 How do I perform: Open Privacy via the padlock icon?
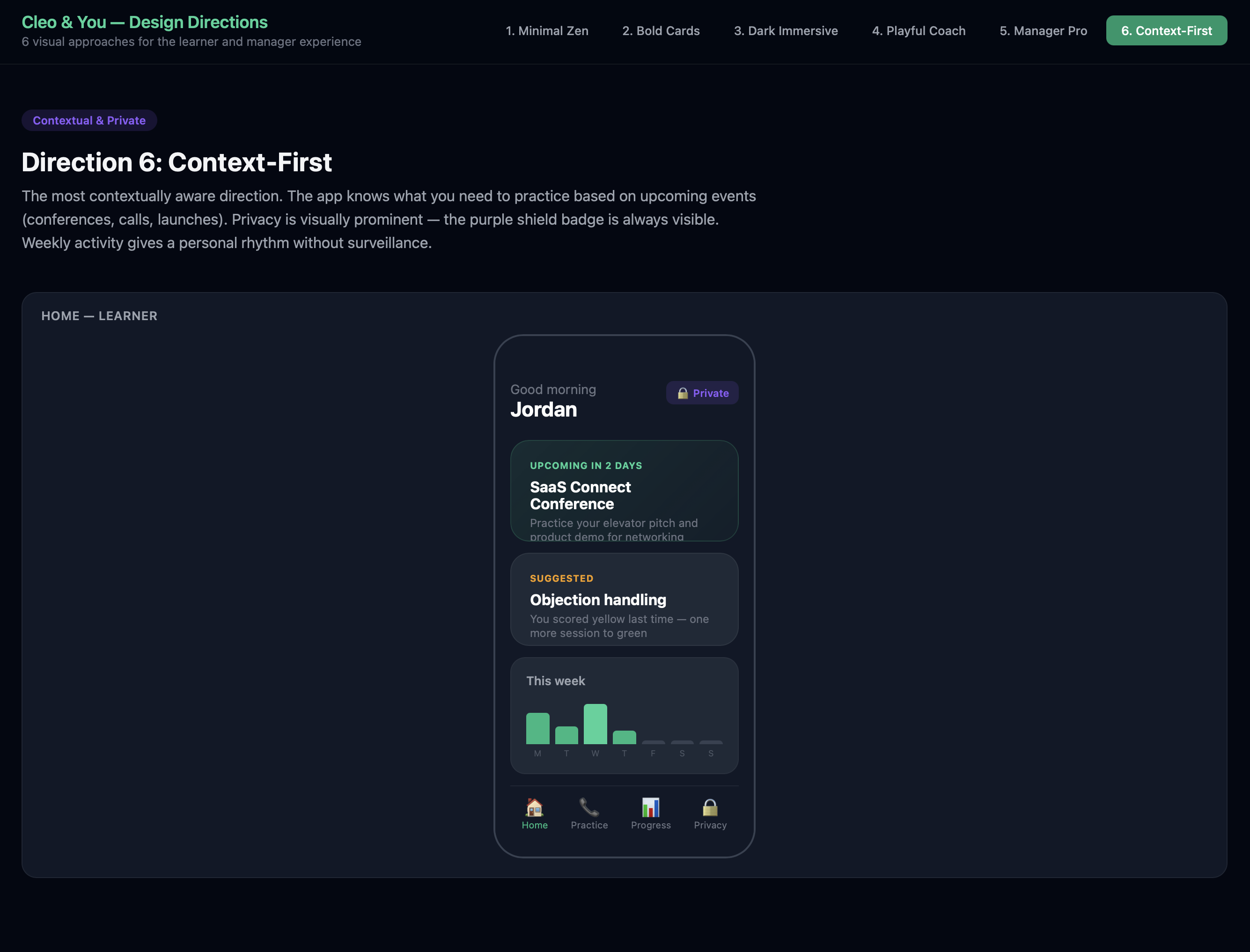(x=710, y=813)
